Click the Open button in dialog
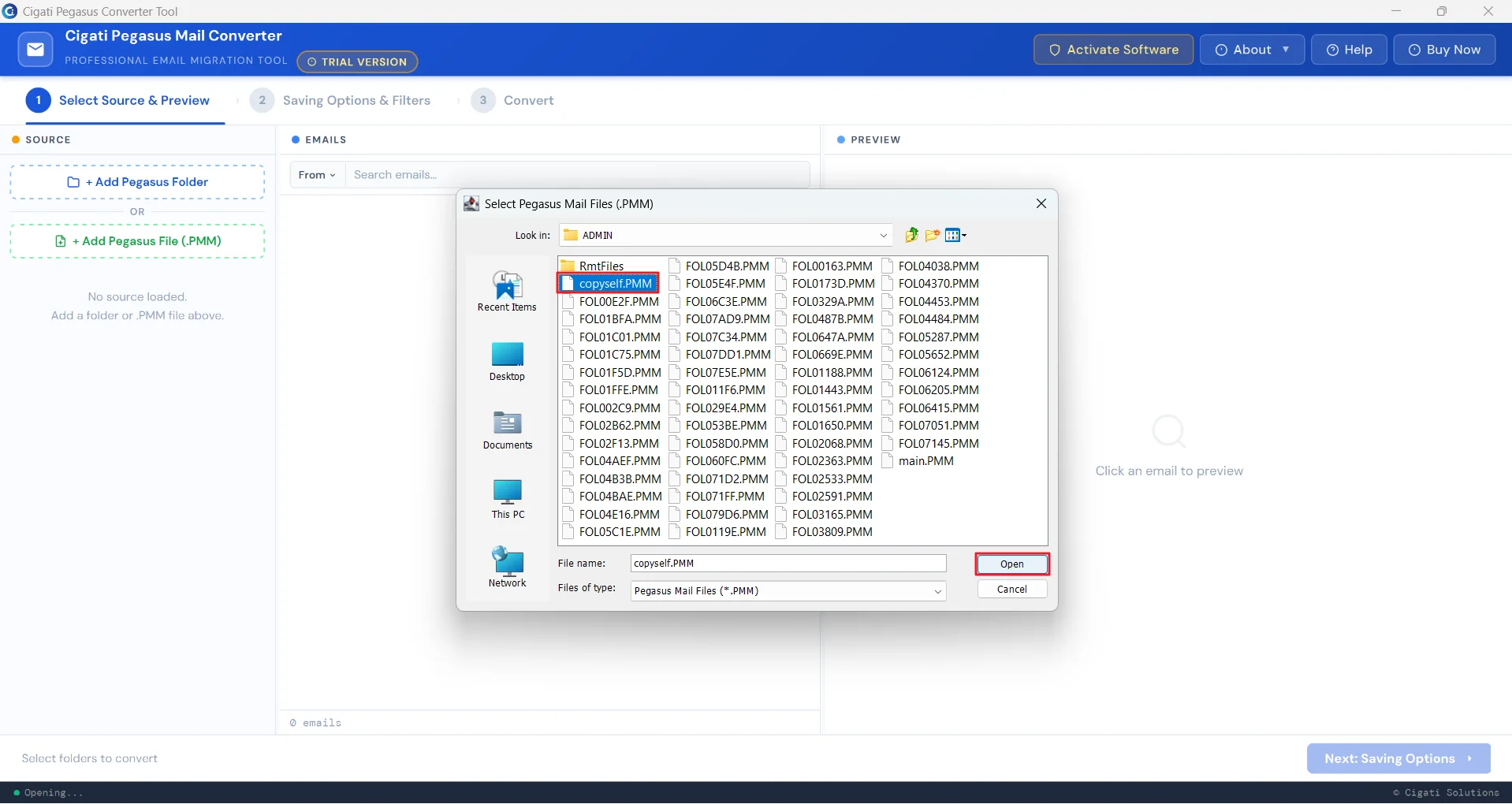 point(1012,564)
